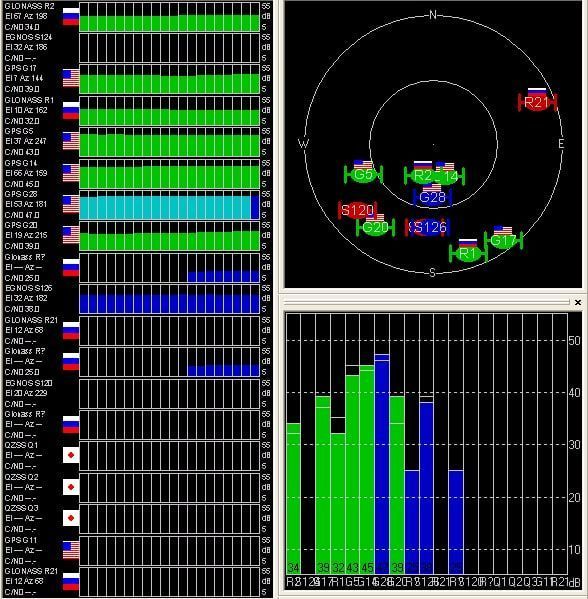The image size is (588, 599).
Task: Click the blue signal history of EGNOS S126
Action: click(x=169, y=304)
